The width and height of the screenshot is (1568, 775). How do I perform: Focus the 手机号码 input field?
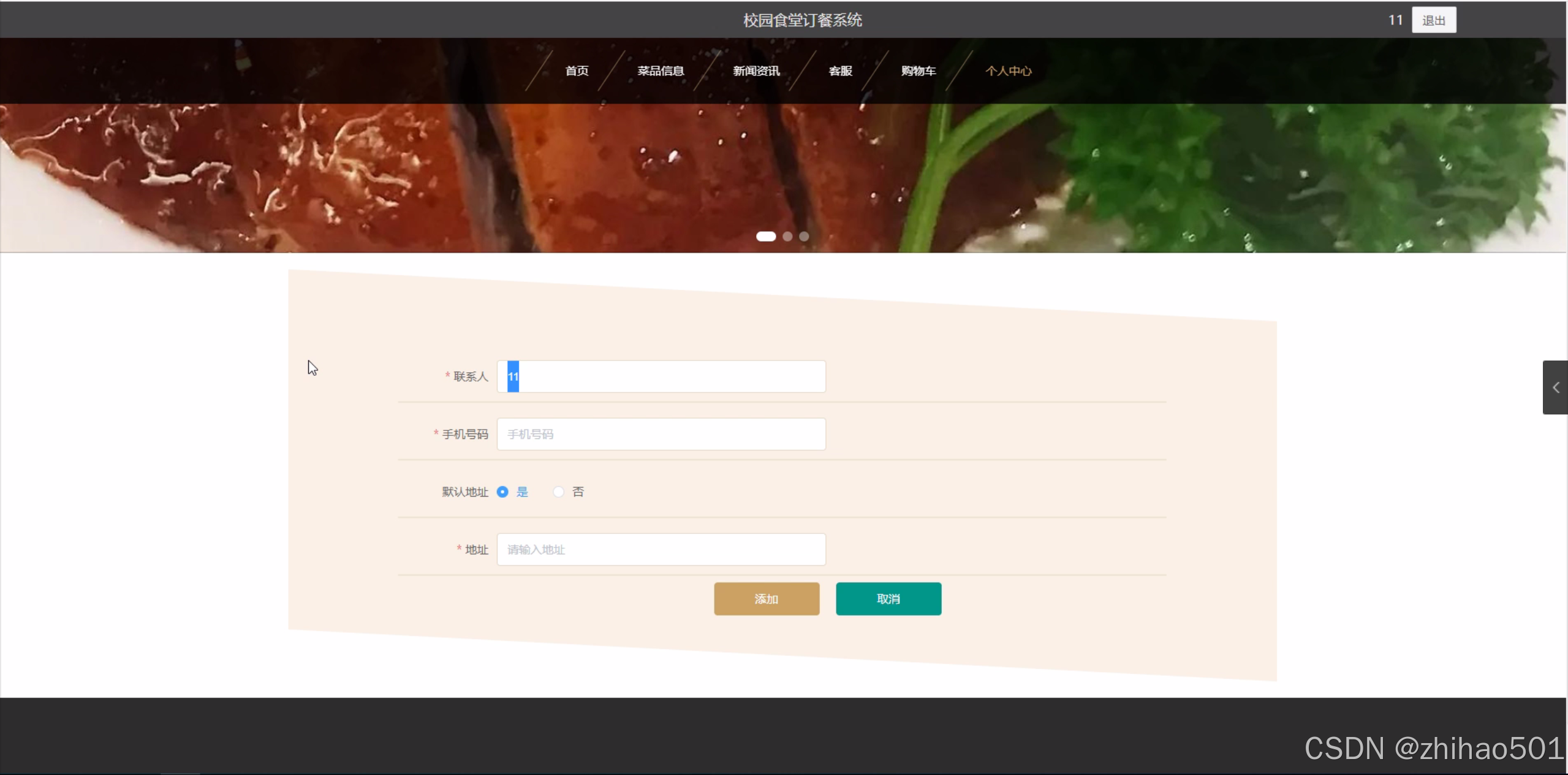[x=661, y=434]
